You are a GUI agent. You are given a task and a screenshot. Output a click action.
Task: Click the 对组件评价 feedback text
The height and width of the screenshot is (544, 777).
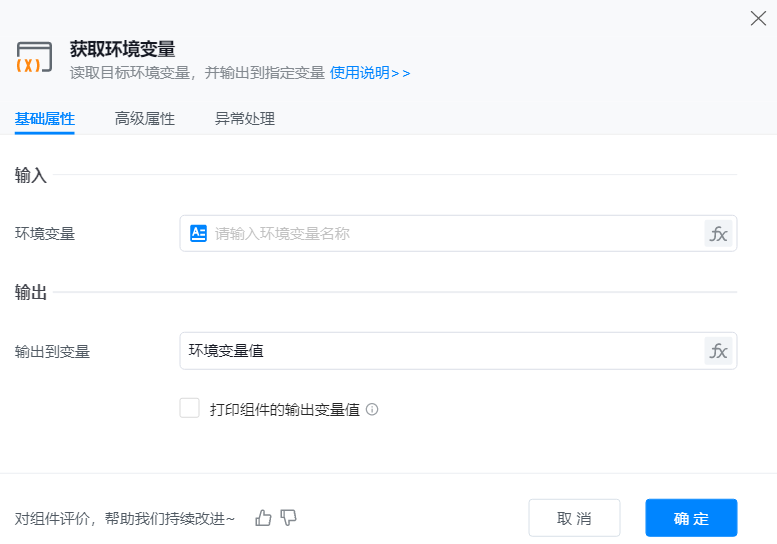[125, 518]
